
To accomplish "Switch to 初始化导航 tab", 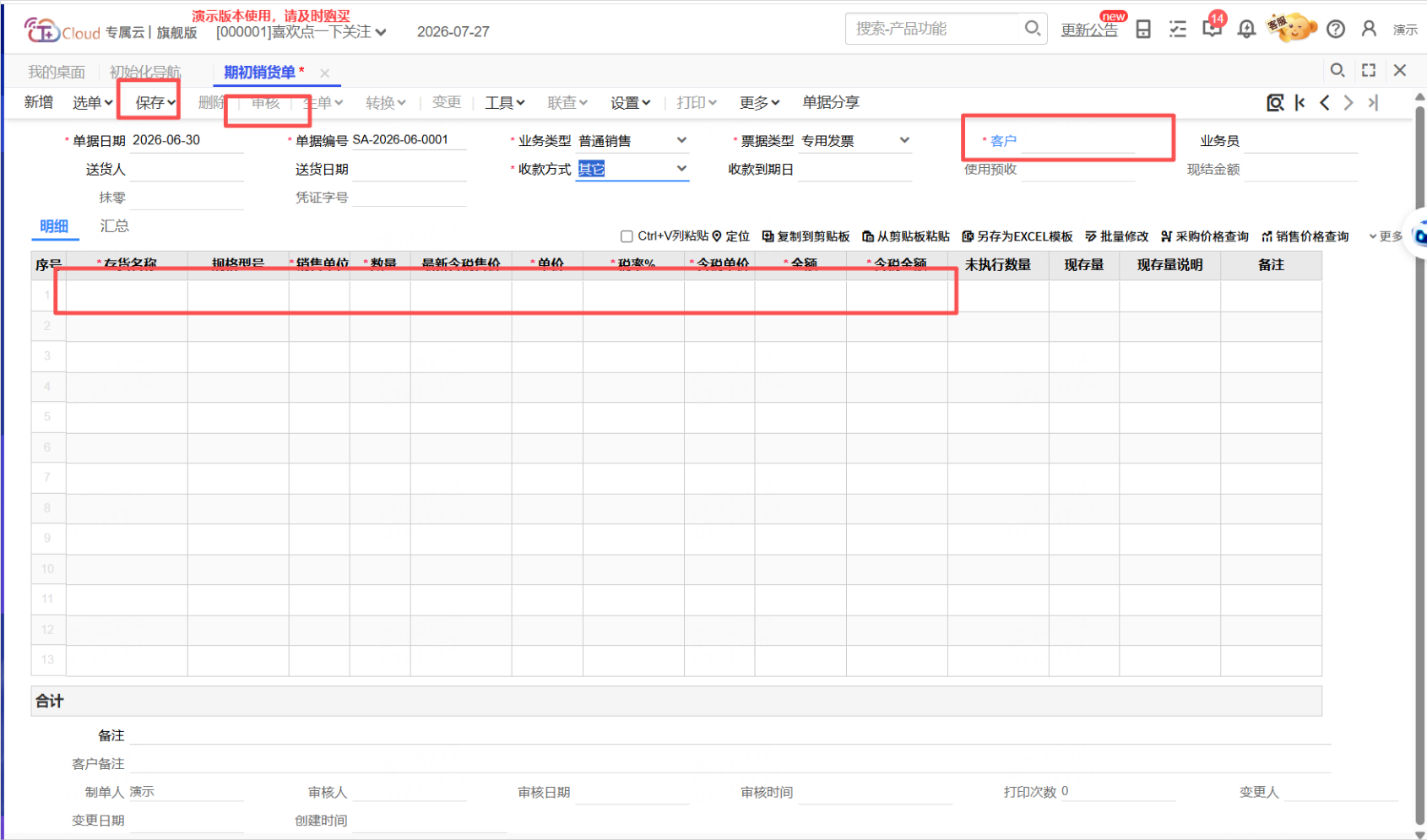I will [145, 72].
